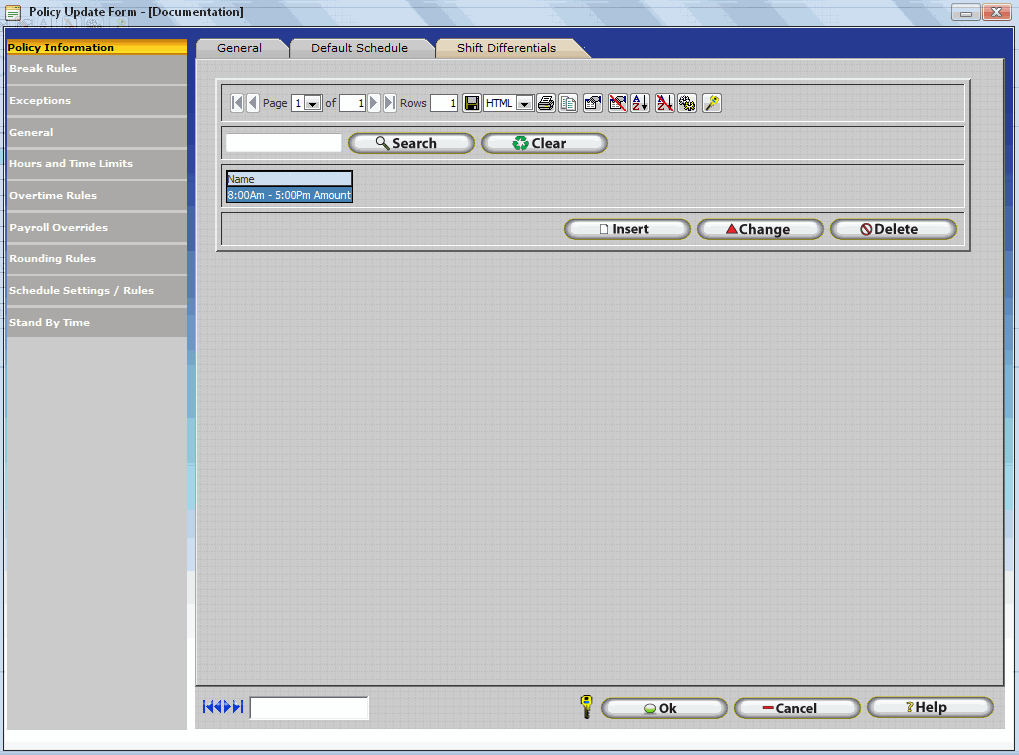Screen dimensions: 1019x755
Task: Click the first record navigation control at bottom left
Action: (x=208, y=706)
